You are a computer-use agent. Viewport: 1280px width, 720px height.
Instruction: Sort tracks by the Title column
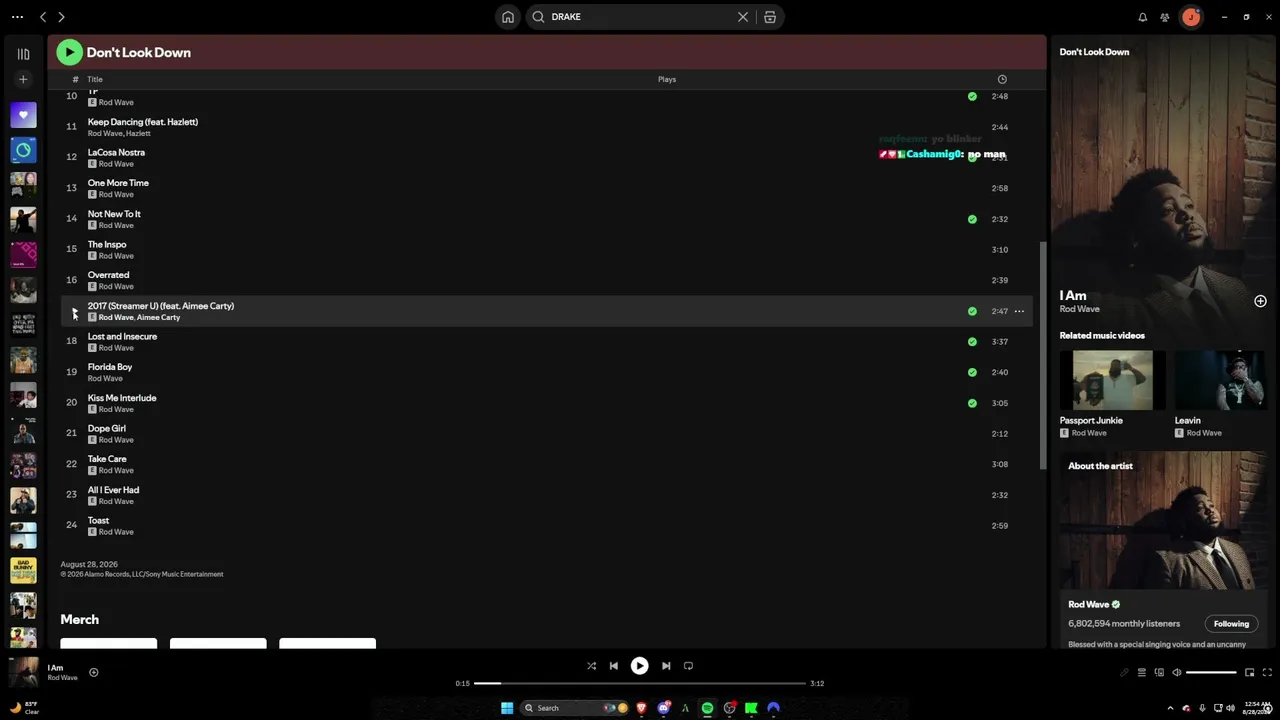click(95, 79)
